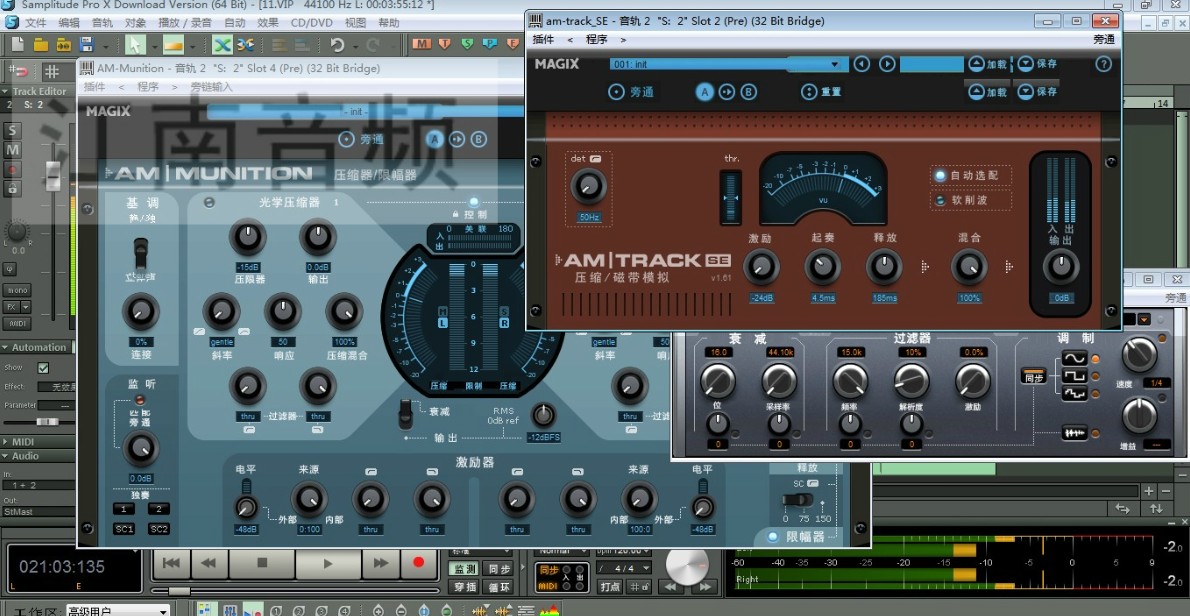
Task: Click previous preset arrow in am-track window
Action: (861, 64)
